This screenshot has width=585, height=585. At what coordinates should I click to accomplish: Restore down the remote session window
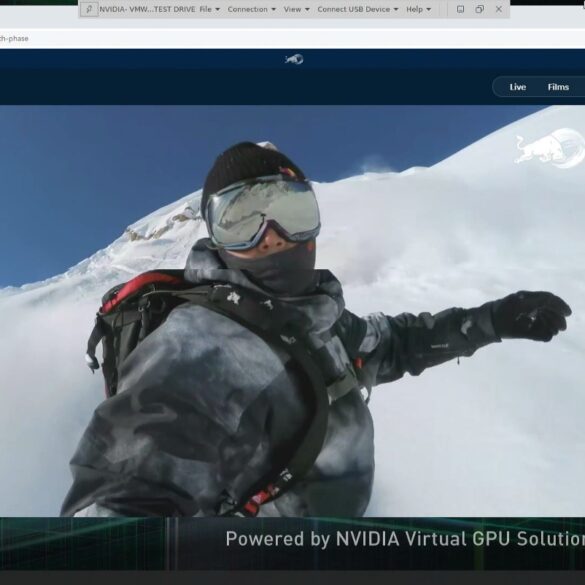[479, 9]
